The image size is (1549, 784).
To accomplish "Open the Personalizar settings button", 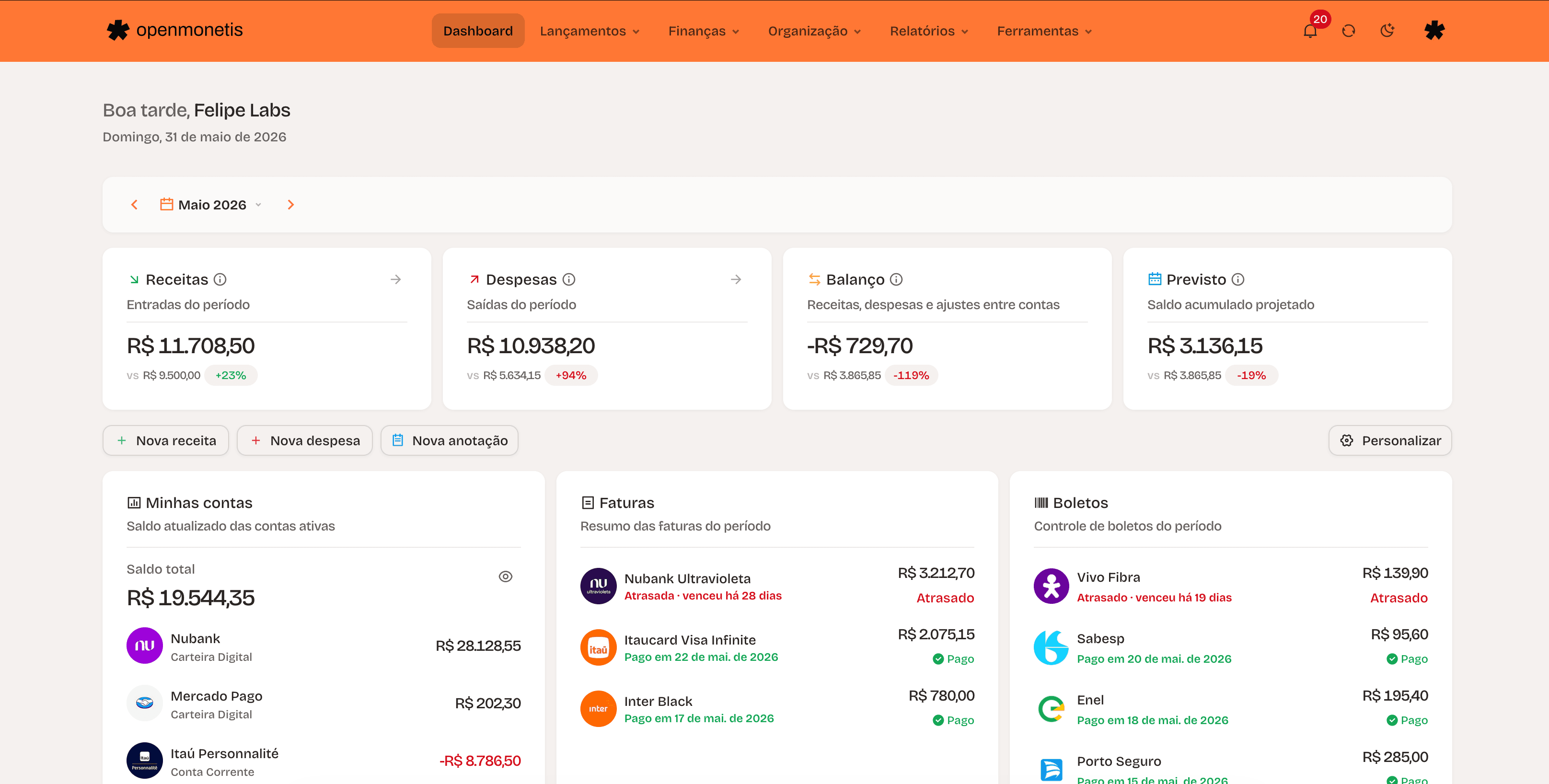I will pyautogui.click(x=1390, y=440).
